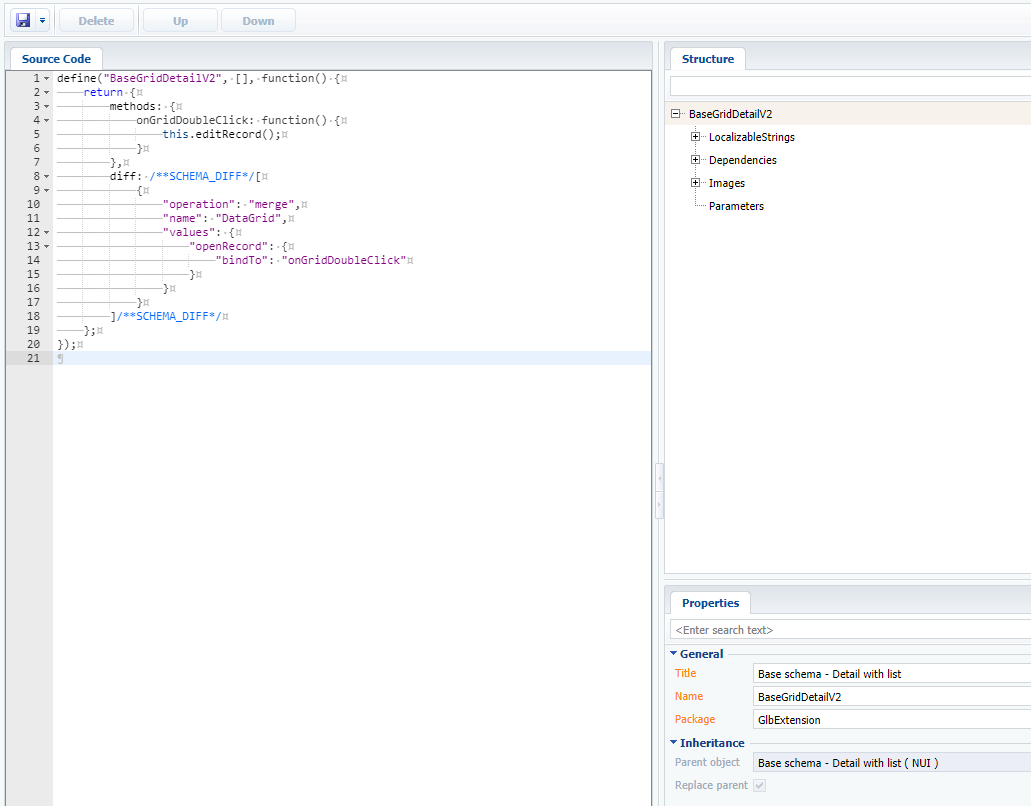1031x806 pixels.
Task: Click the Save floppy disk icon
Action: point(22,20)
